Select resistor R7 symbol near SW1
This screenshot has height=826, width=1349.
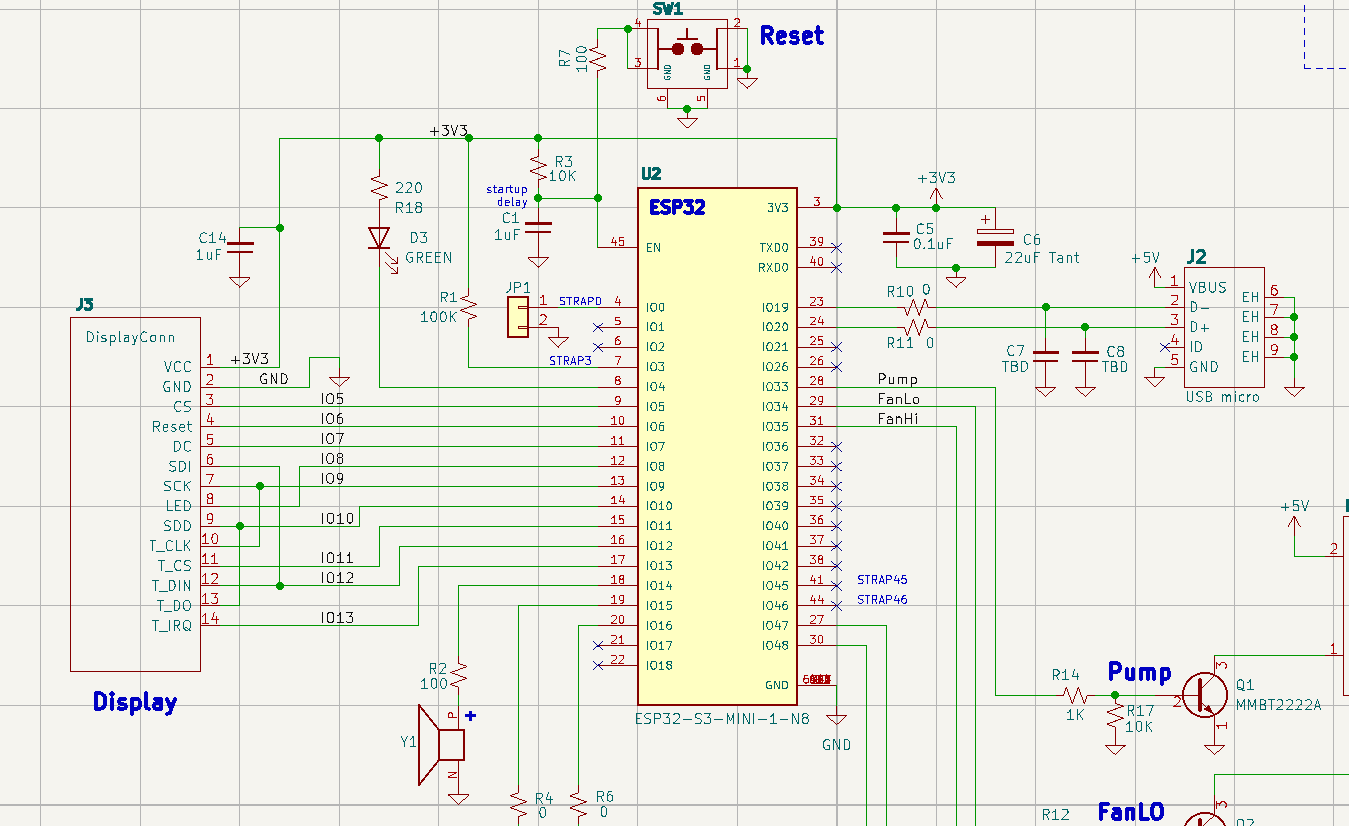[x=598, y=57]
